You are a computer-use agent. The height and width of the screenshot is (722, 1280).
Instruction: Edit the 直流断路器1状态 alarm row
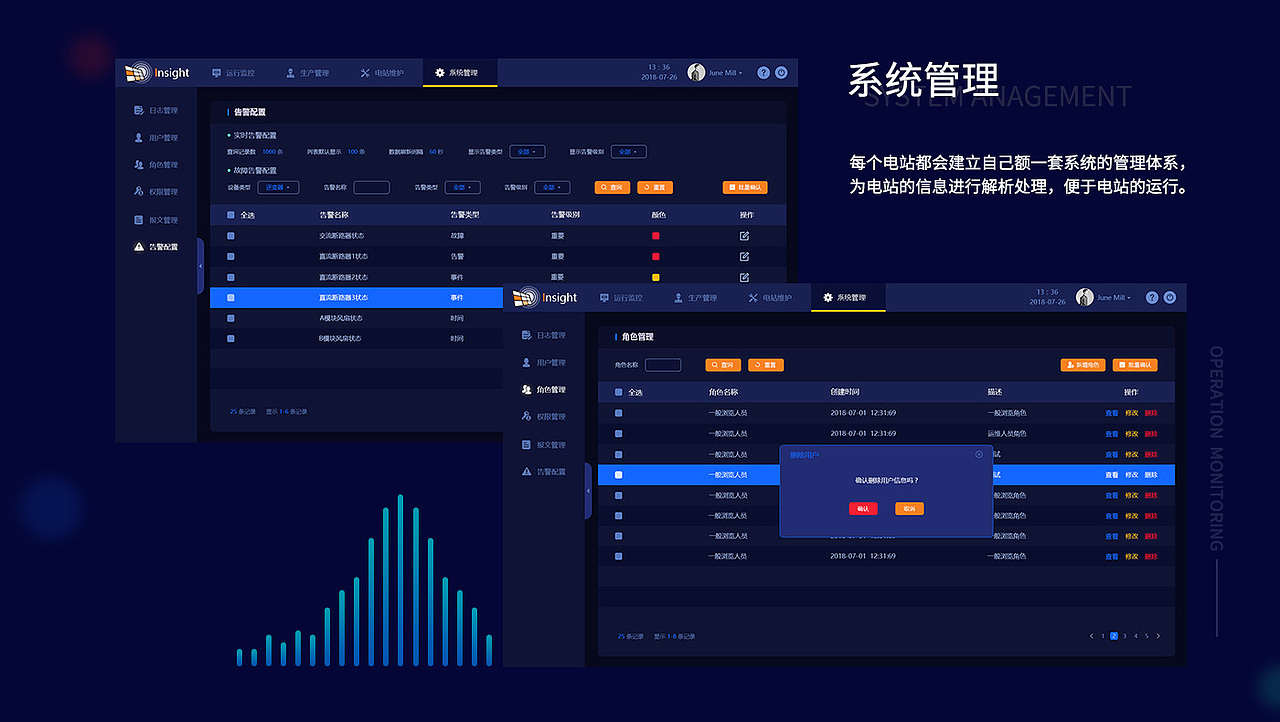pos(744,257)
